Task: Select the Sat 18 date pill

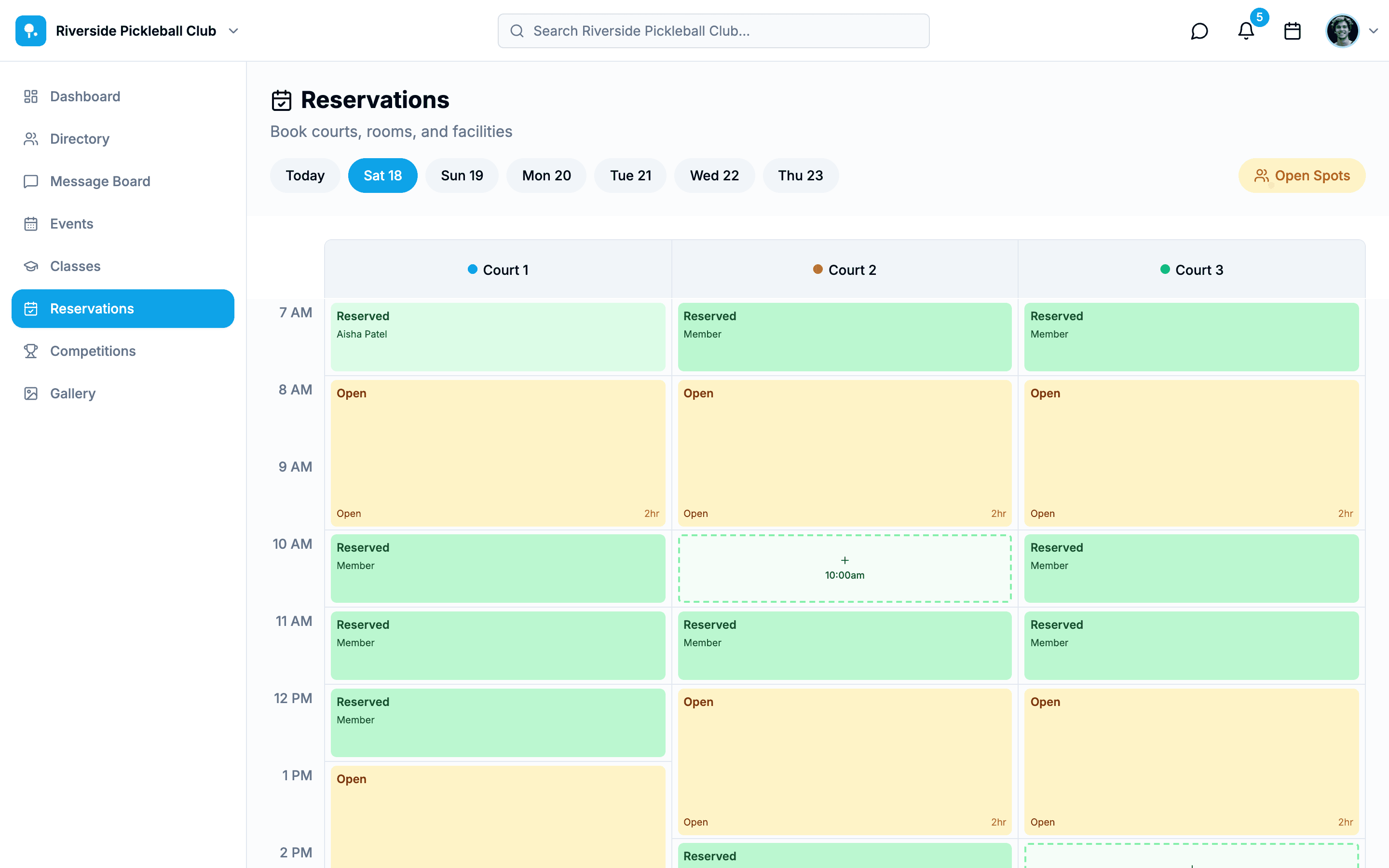Action: click(x=383, y=176)
